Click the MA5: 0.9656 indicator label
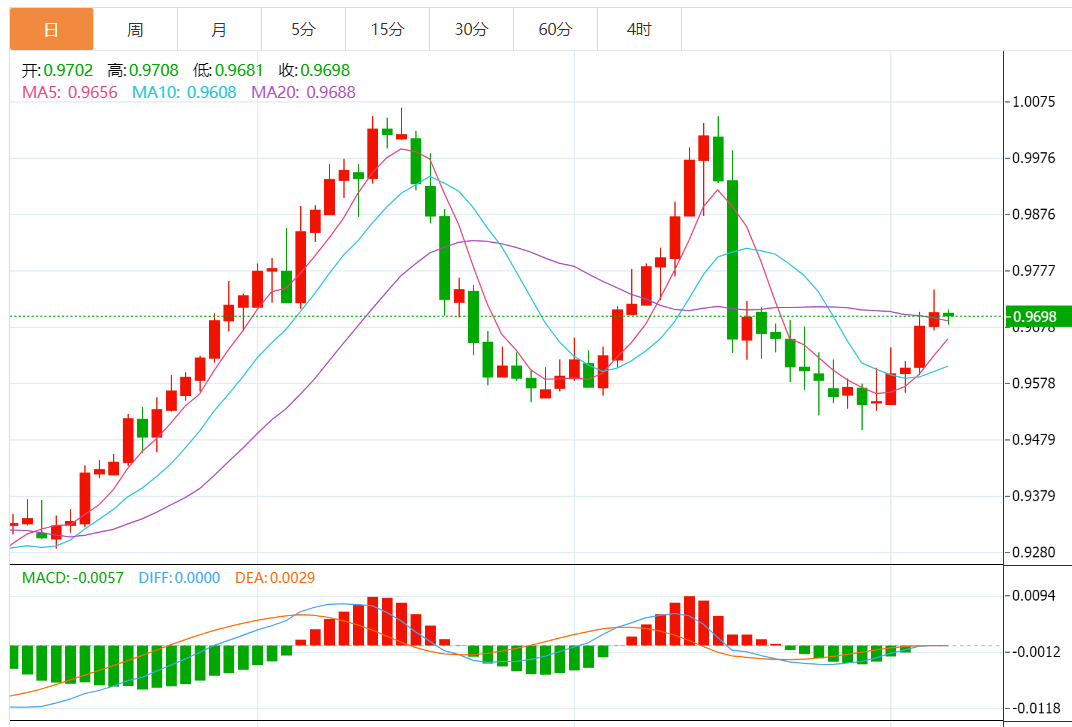1072x727 pixels. pos(70,92)
